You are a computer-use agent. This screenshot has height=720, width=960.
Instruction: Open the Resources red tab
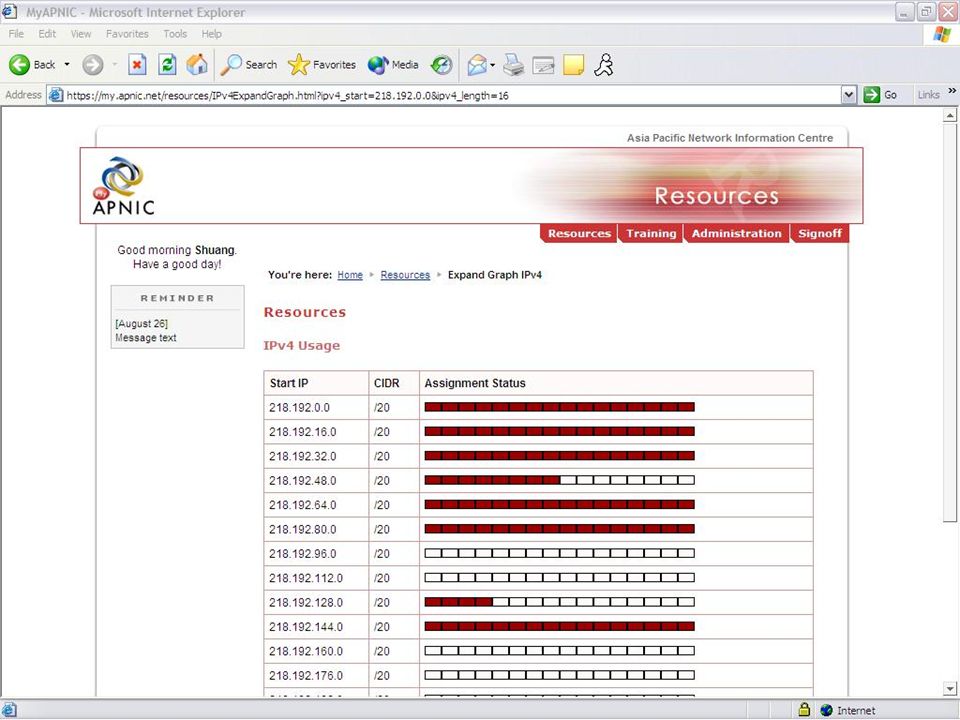point(579,233)
